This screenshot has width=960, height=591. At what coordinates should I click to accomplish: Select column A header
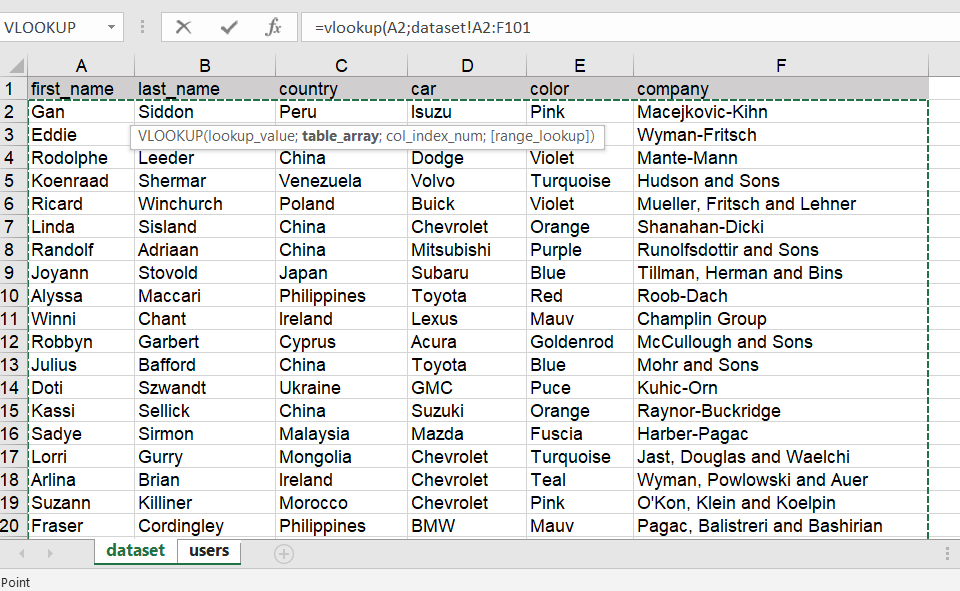(81, 66)
